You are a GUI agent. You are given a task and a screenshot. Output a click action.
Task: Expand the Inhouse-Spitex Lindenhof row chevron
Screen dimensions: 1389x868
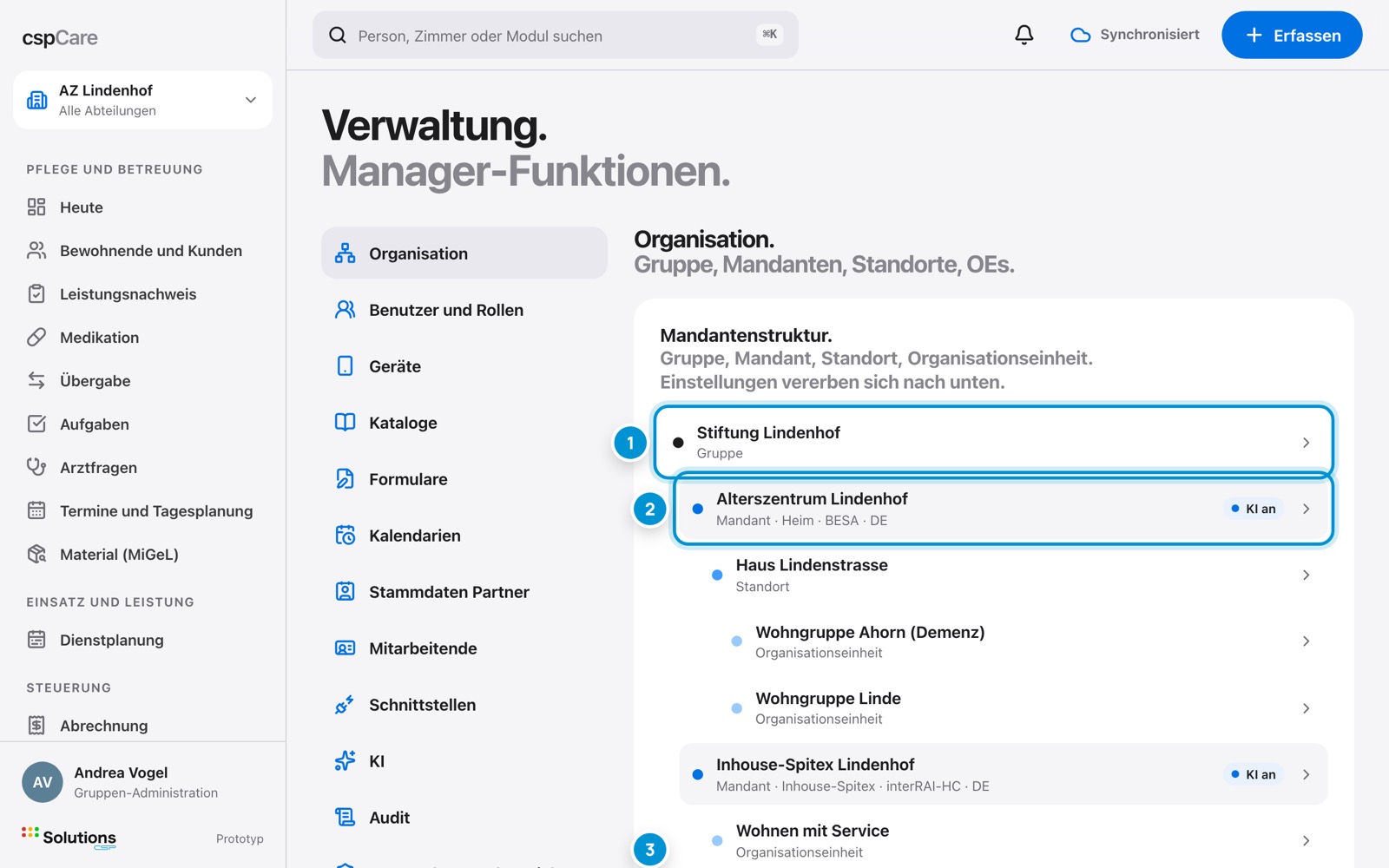1306,774
